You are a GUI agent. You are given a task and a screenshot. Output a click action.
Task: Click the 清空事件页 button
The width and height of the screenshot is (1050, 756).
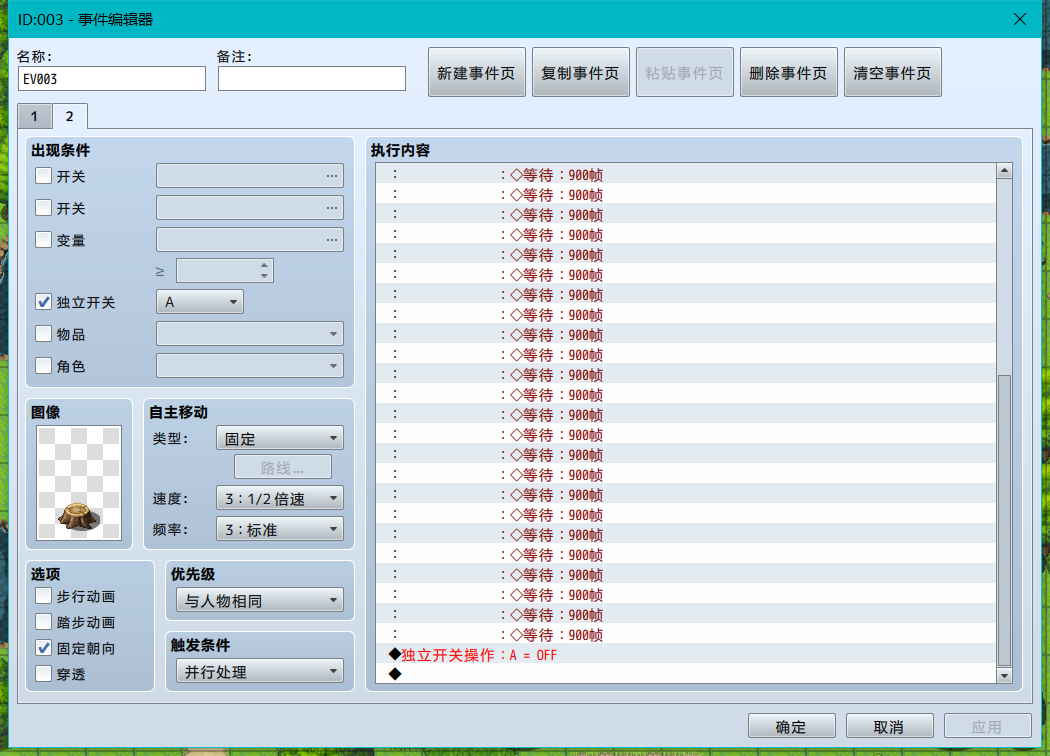893,72
